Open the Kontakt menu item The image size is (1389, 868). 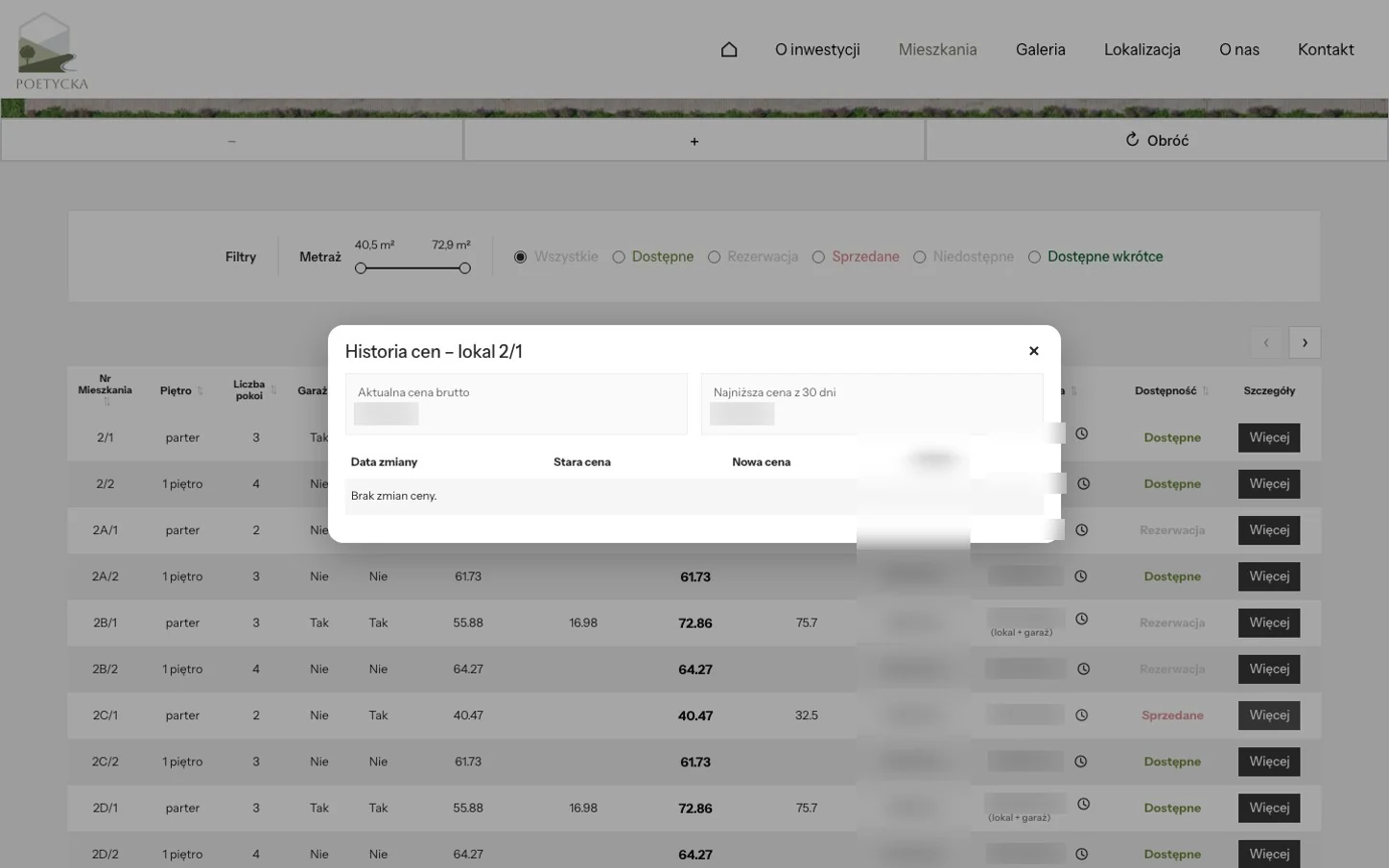point(1326,49)
